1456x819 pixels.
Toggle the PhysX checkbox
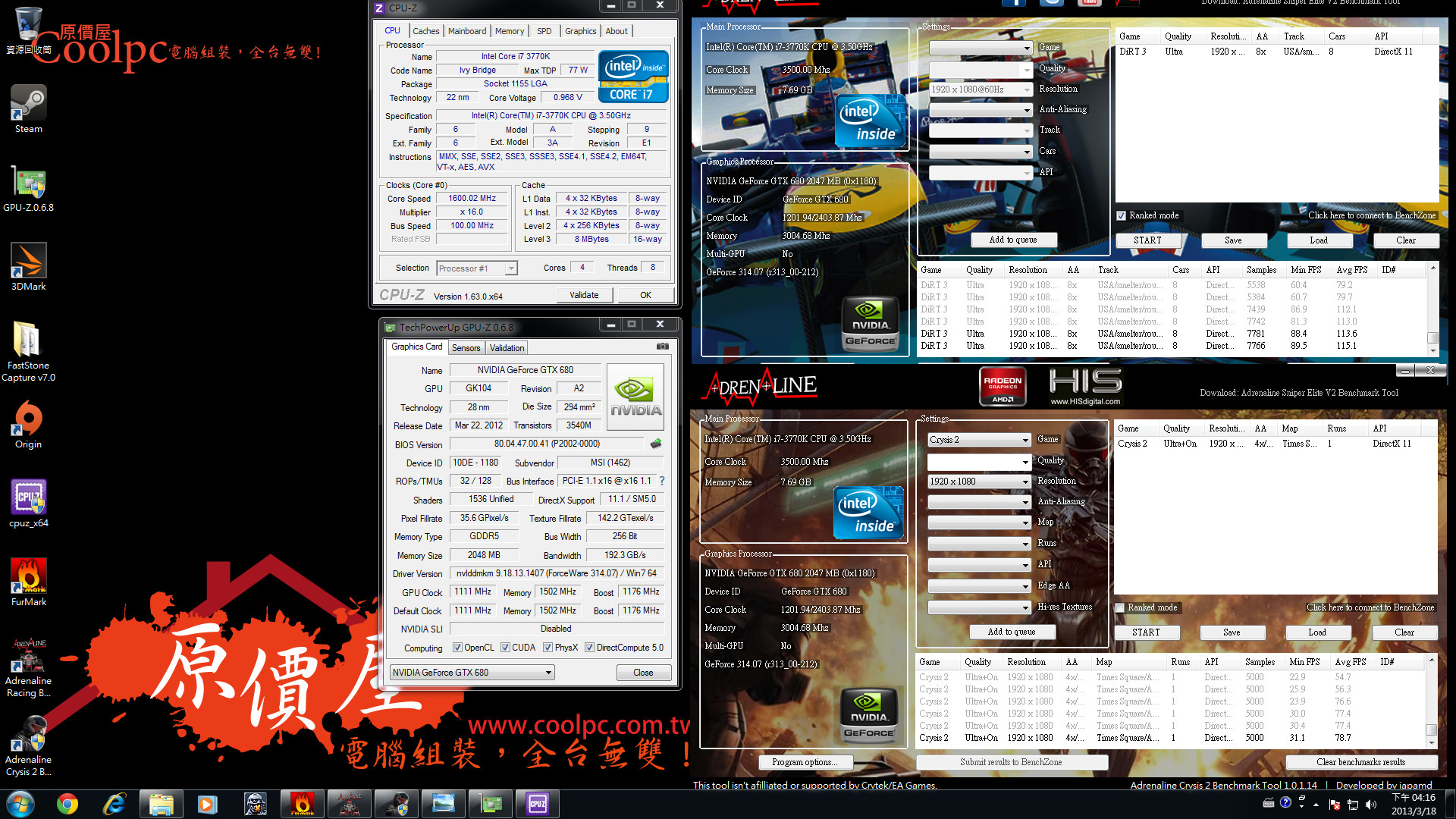tap(548, 648)
